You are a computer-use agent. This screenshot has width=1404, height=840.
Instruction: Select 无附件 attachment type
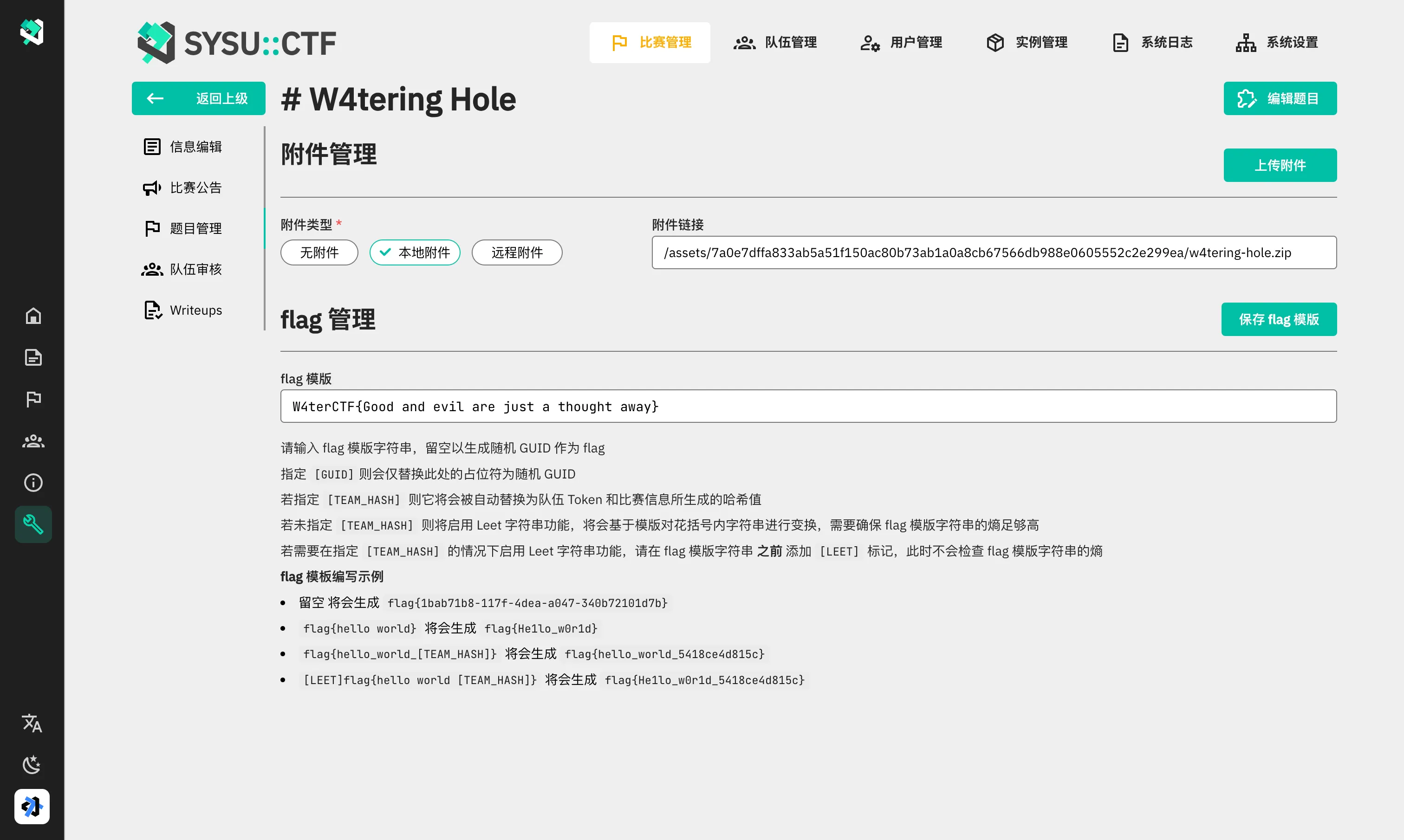pos(318,252)
